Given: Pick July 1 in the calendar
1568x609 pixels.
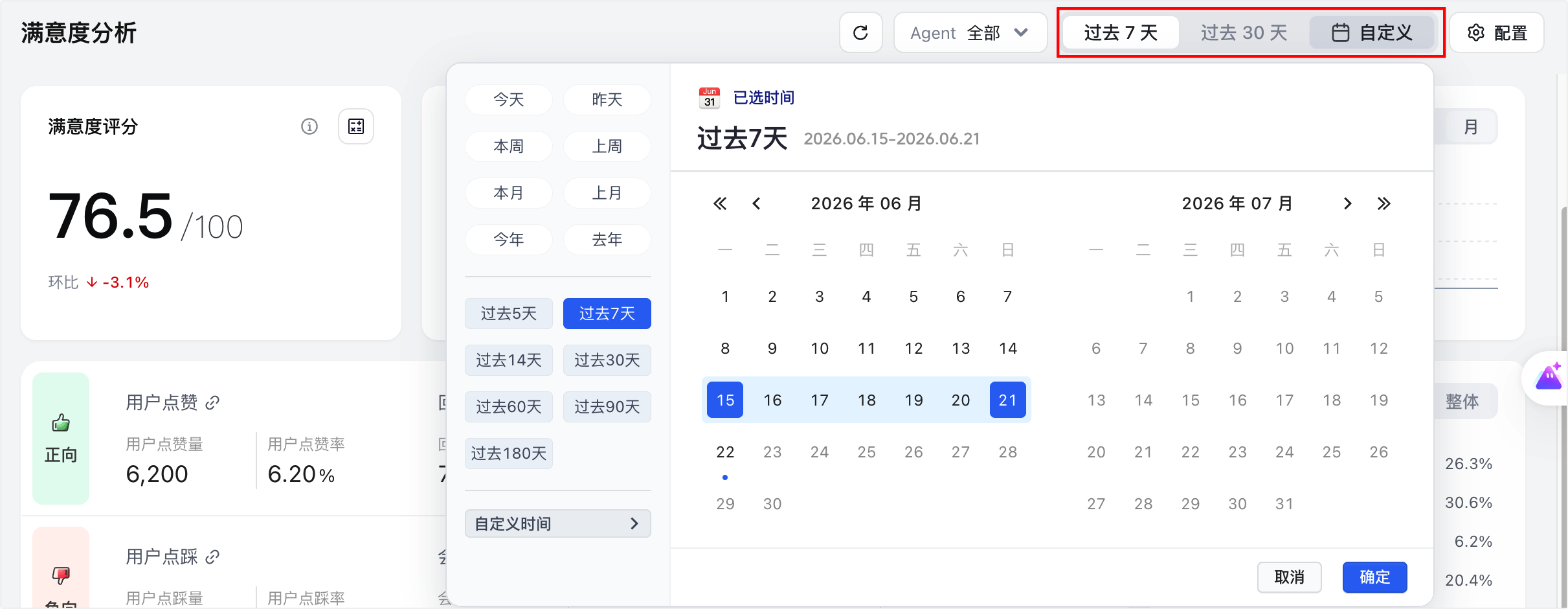Looking at the screenshot, I should point(1191,297).
